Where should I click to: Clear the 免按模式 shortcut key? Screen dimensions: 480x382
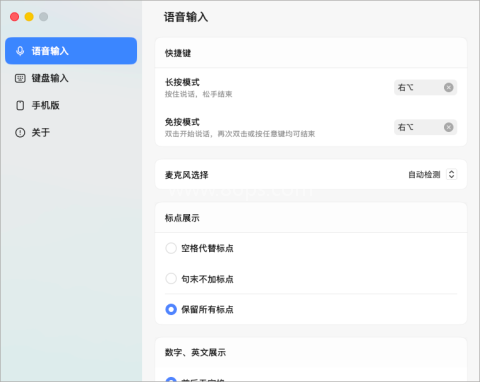pyautogui.click(x=449, y=127)
